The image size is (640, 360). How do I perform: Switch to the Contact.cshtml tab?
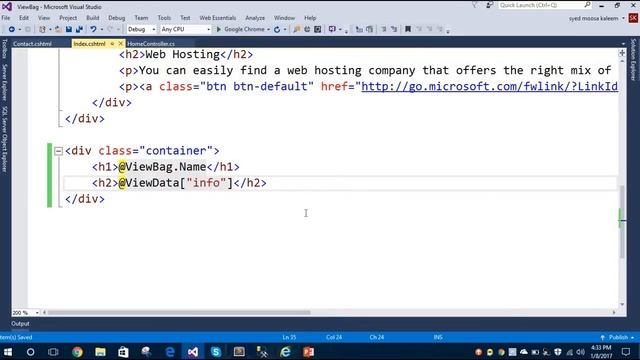pos(32,44)
